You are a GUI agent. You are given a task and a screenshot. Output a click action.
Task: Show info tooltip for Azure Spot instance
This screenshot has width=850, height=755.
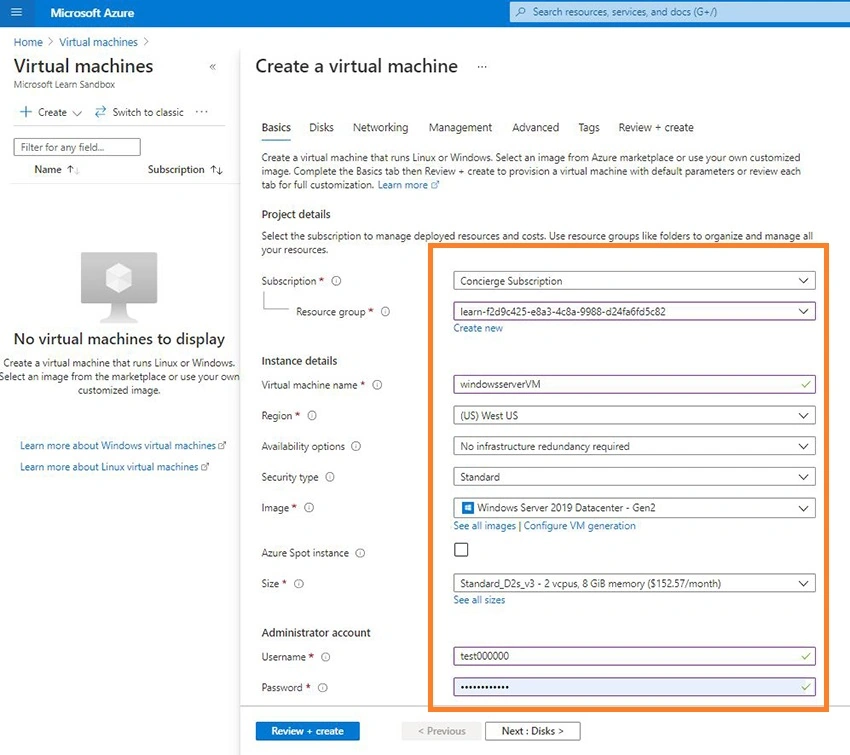coord(360,553)
